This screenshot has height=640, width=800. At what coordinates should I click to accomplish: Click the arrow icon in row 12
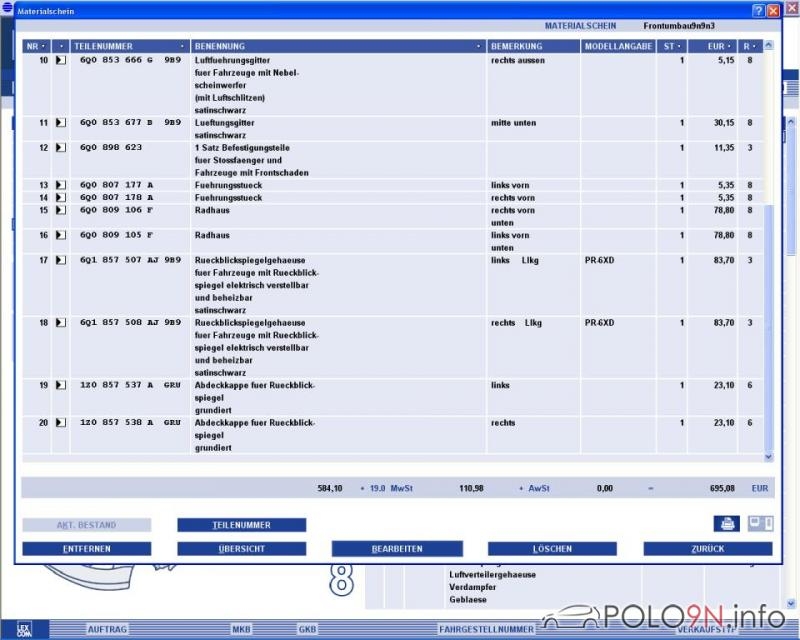60,148
